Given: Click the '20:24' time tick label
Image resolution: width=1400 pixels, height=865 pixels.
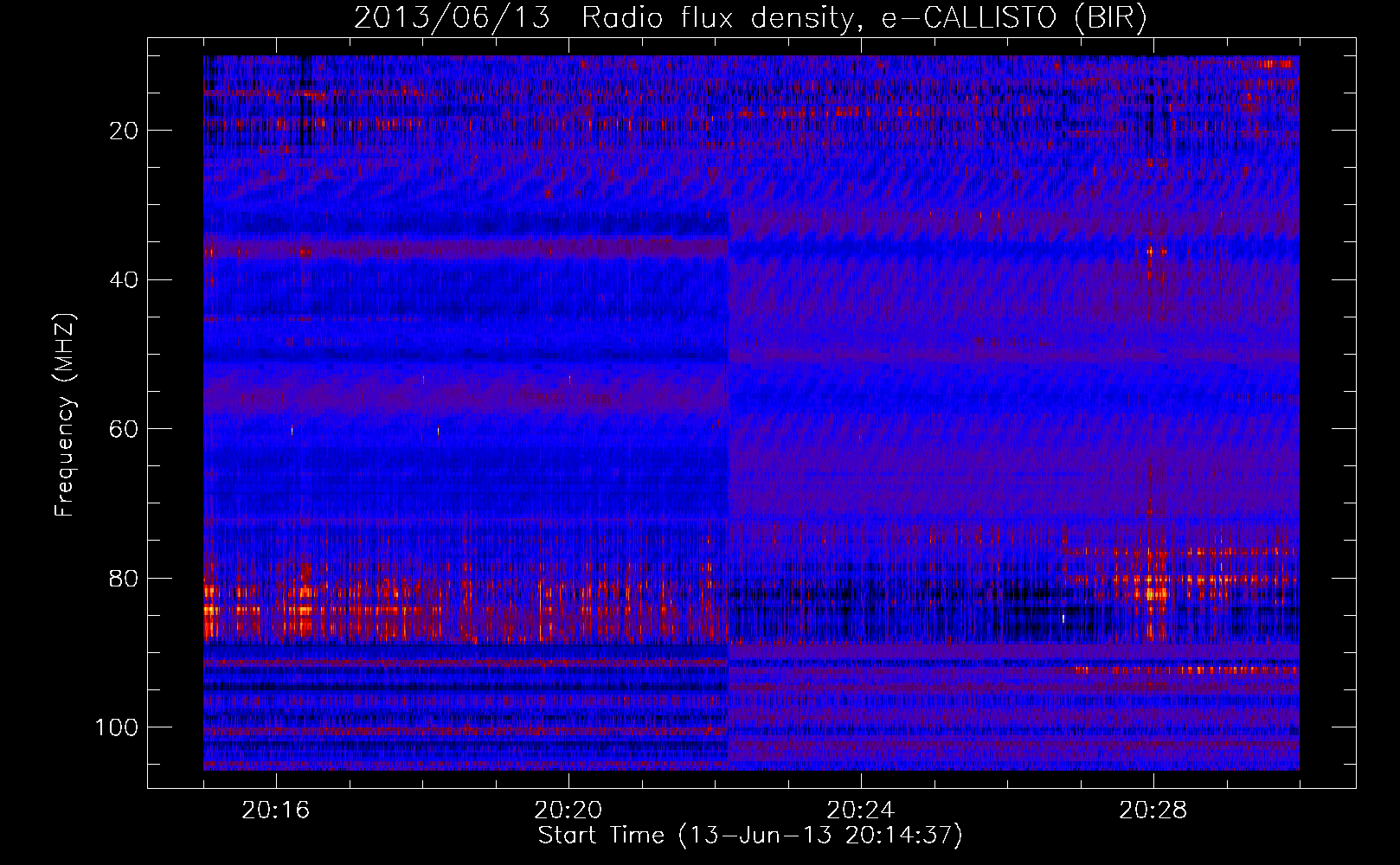Looking at the screenshot, I should [861, 811].
